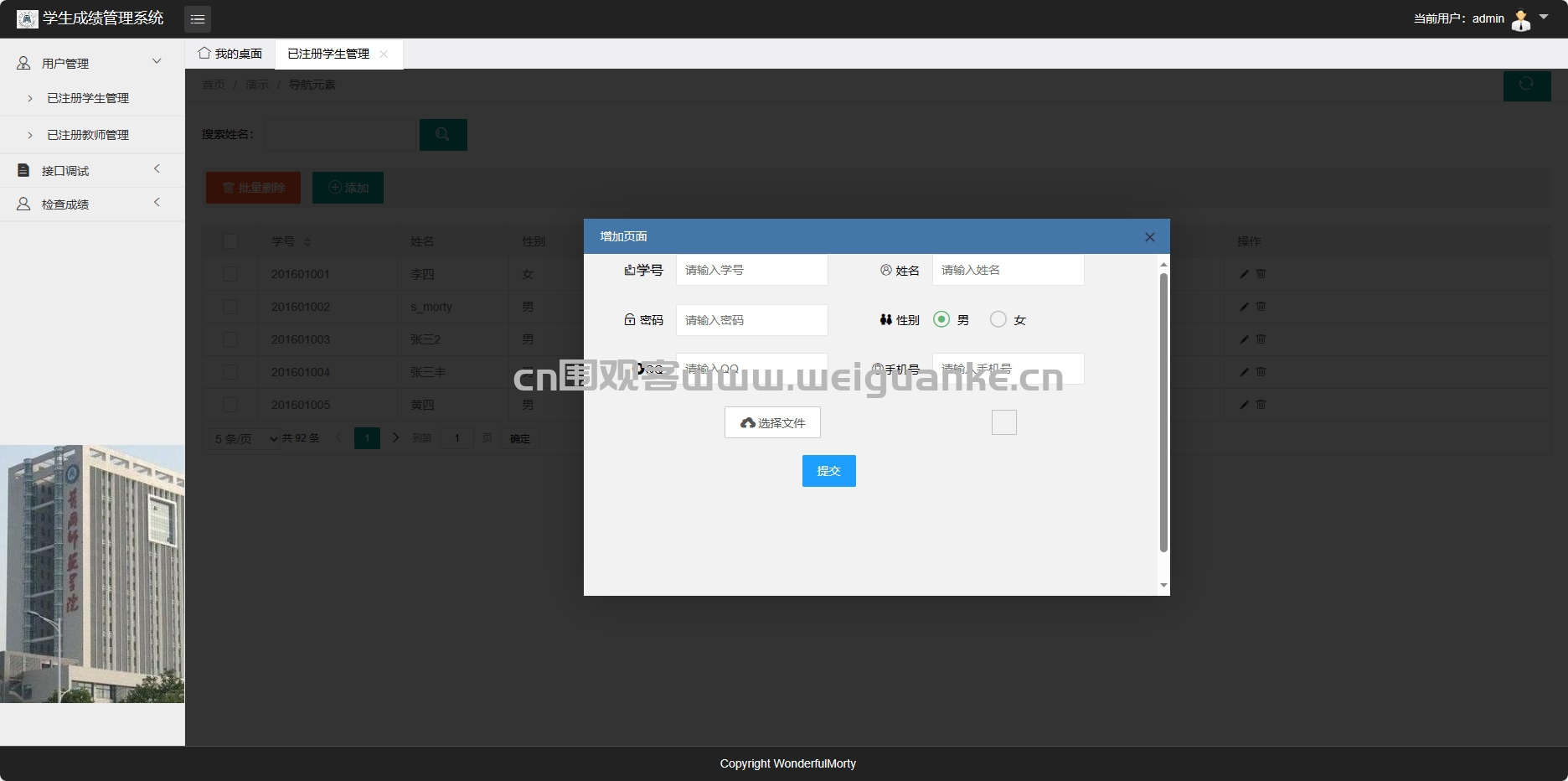Screen dimensions: 1568x781
Task: Click the 提交 submit button
Action: [x=828, y=471]
